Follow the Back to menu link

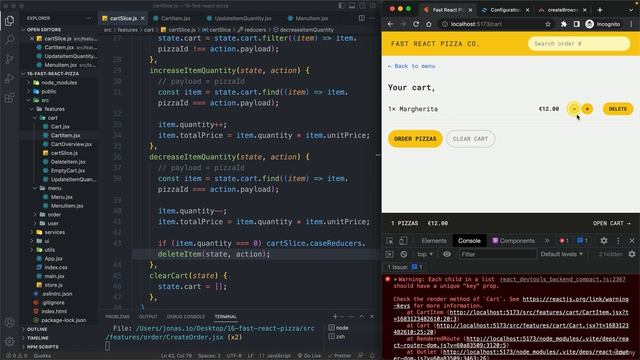click(411, 66)
